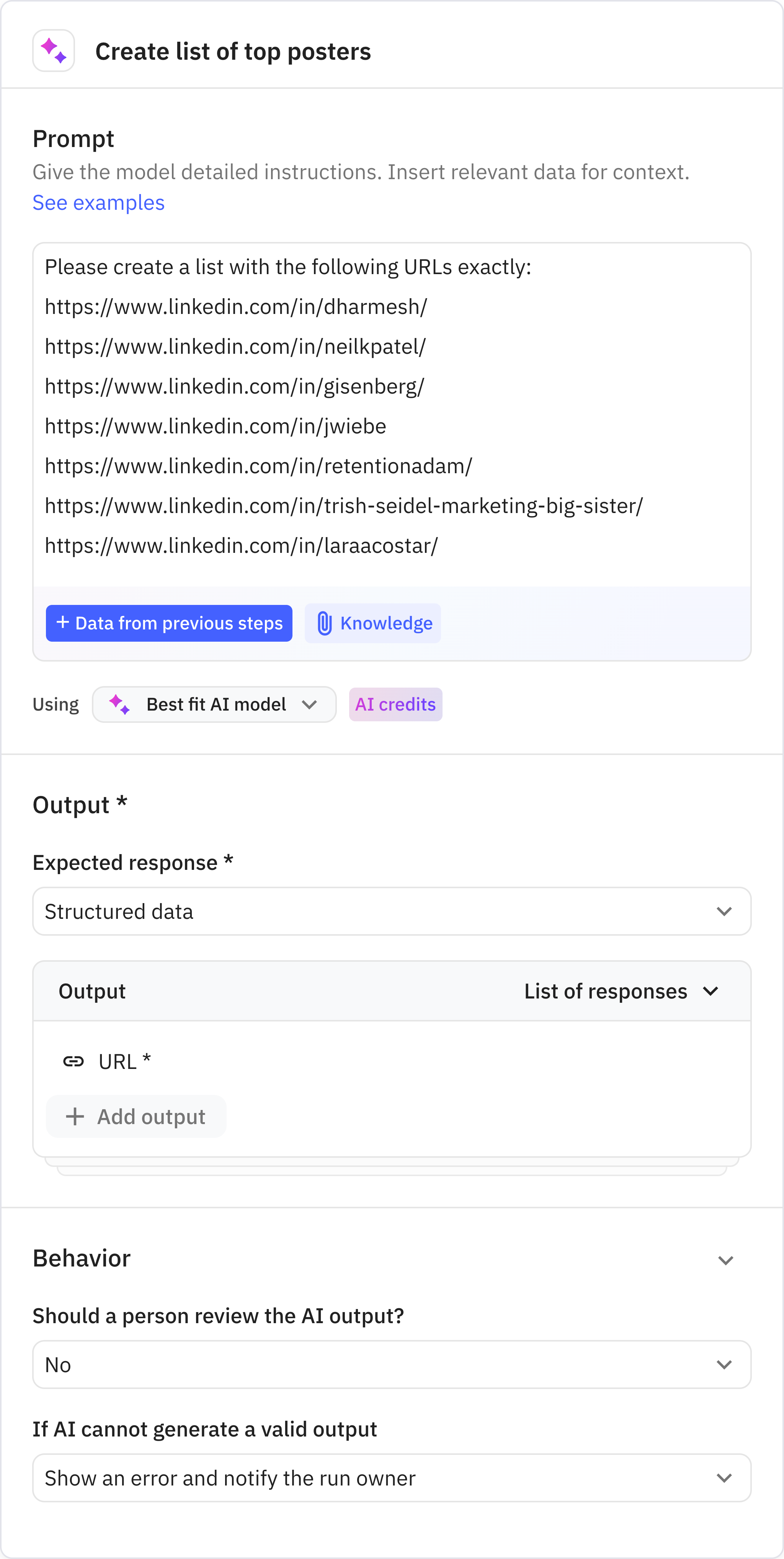Image resolution: width=784 pixels, height=1559 pixels.
Task: Open the Knowledge attachment button
Action: (x=372, y=623)
